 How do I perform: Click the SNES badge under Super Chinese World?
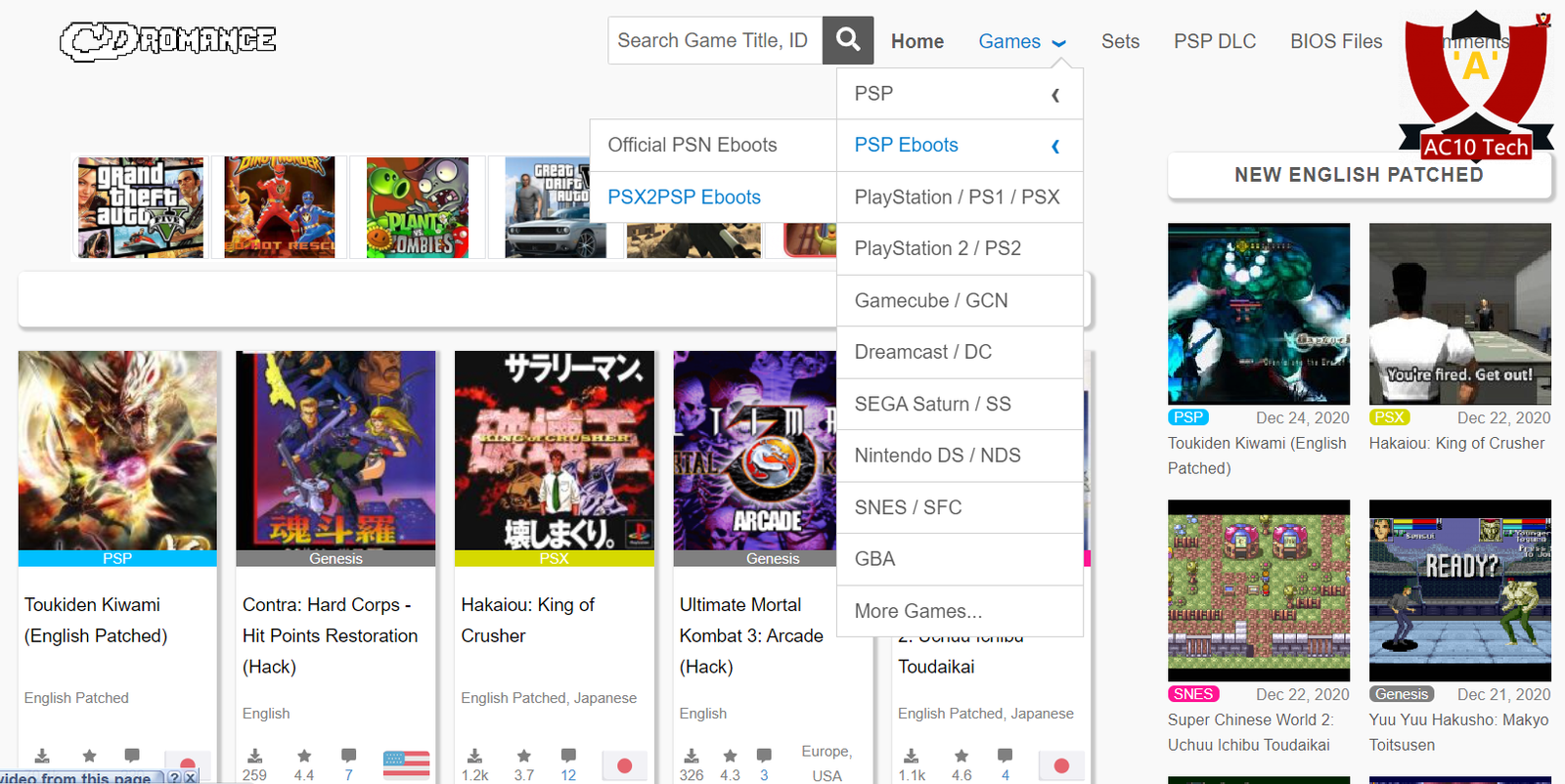pyautogui.click(x=1193, y=694)
